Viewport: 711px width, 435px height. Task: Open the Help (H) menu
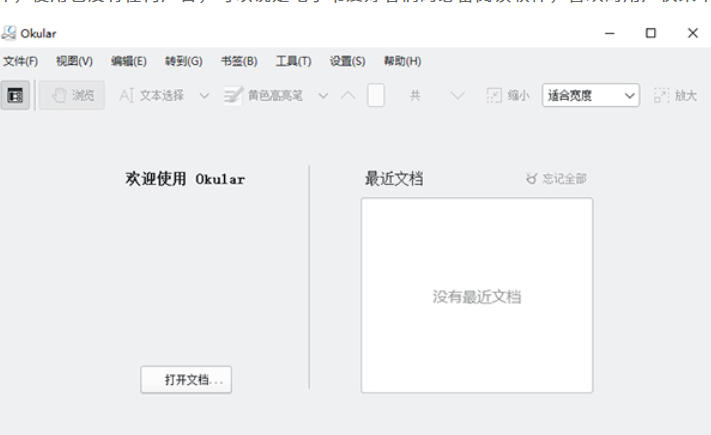pyautogui.click(x=403, y=61)
